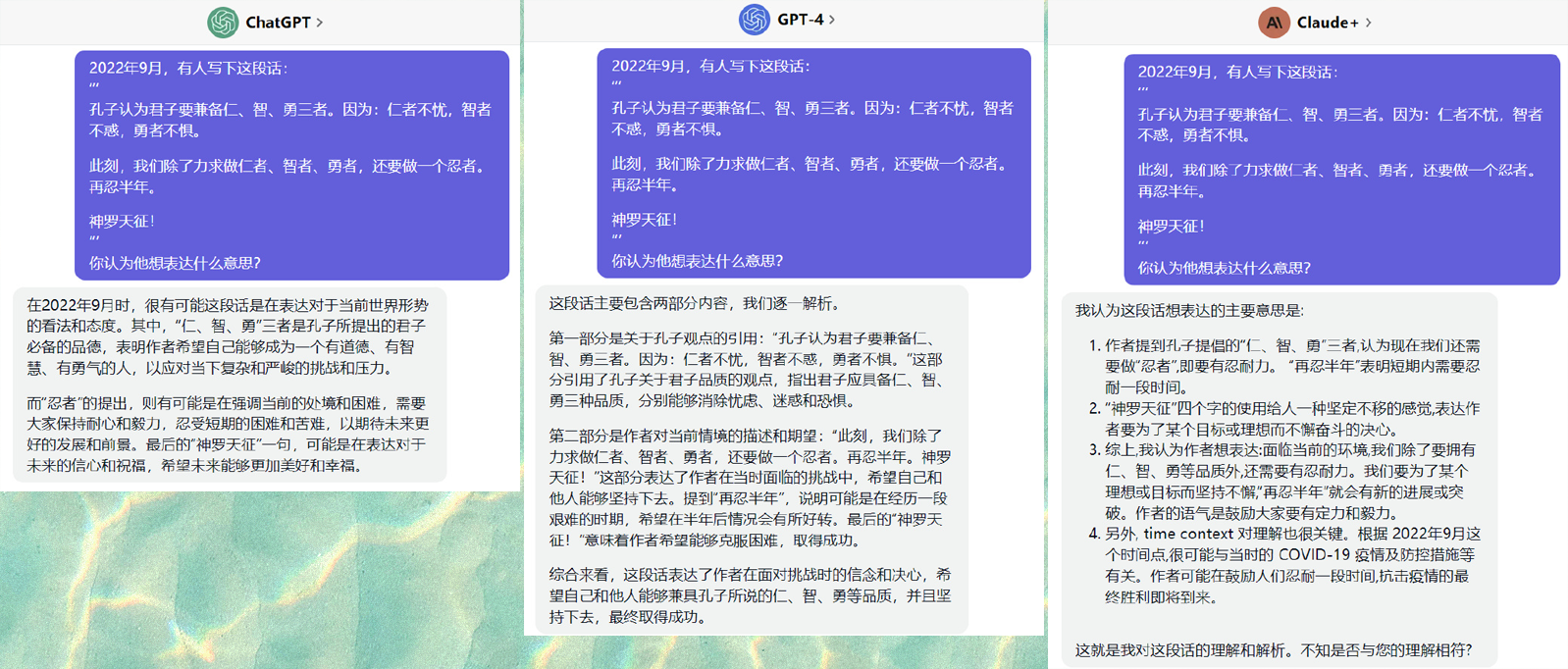Click Claude+ list item 2 starting "神罗天征"四个字

click(x=1291, y=419)
